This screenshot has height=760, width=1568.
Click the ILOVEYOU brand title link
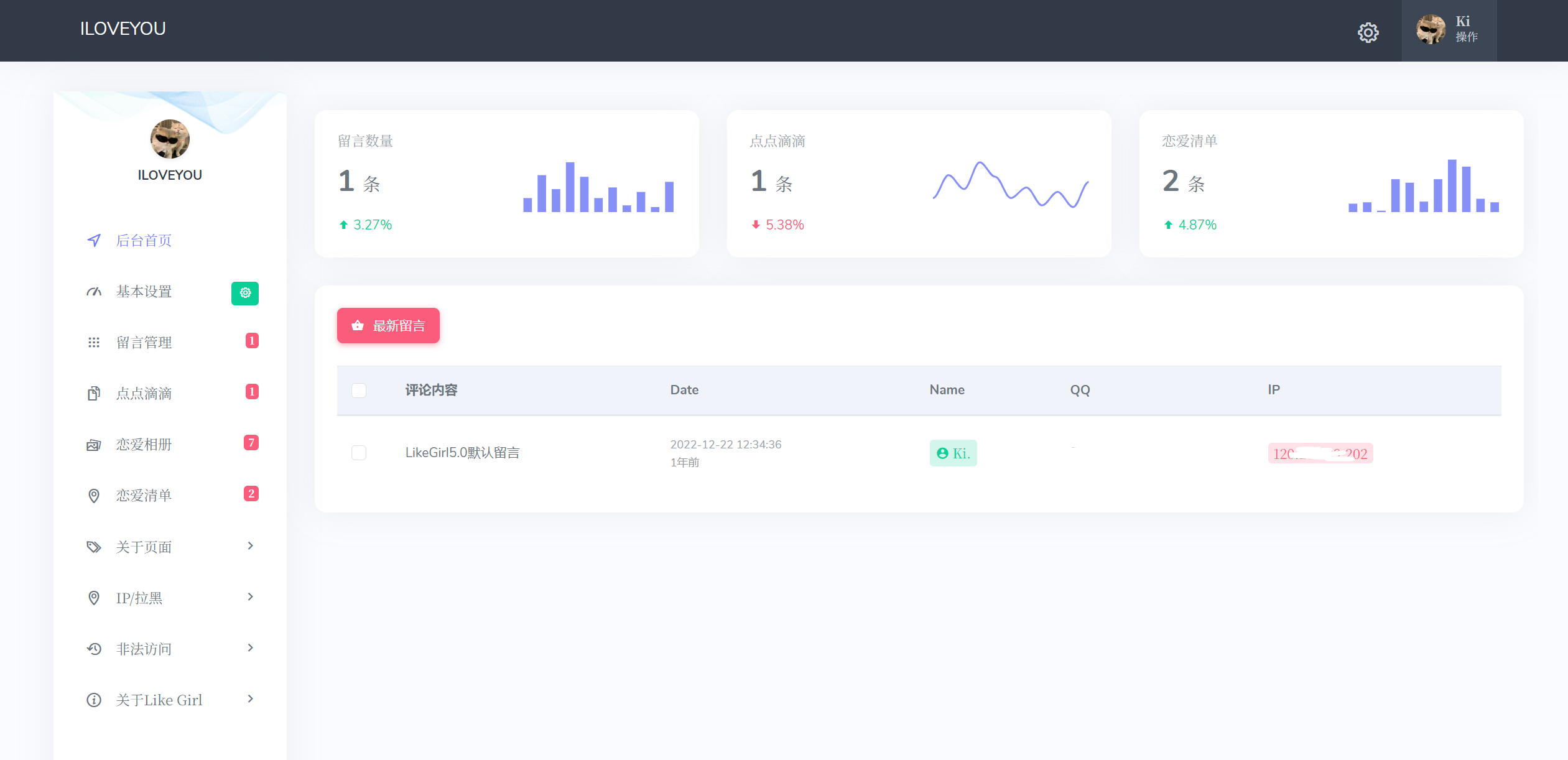pos(123,29)
